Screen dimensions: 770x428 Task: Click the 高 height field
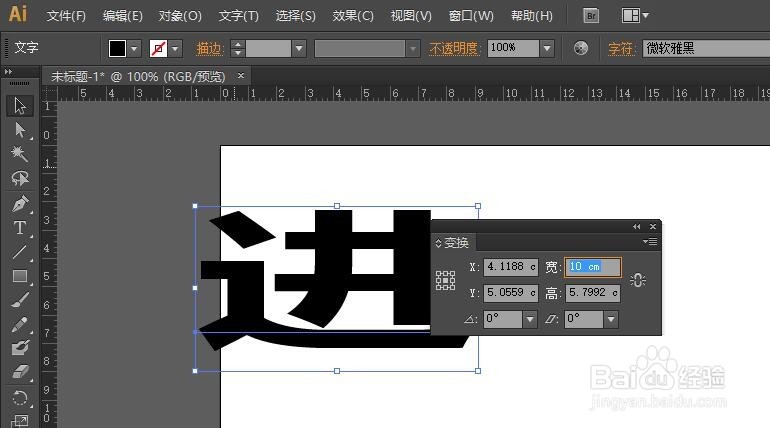[x=593, y=293]
